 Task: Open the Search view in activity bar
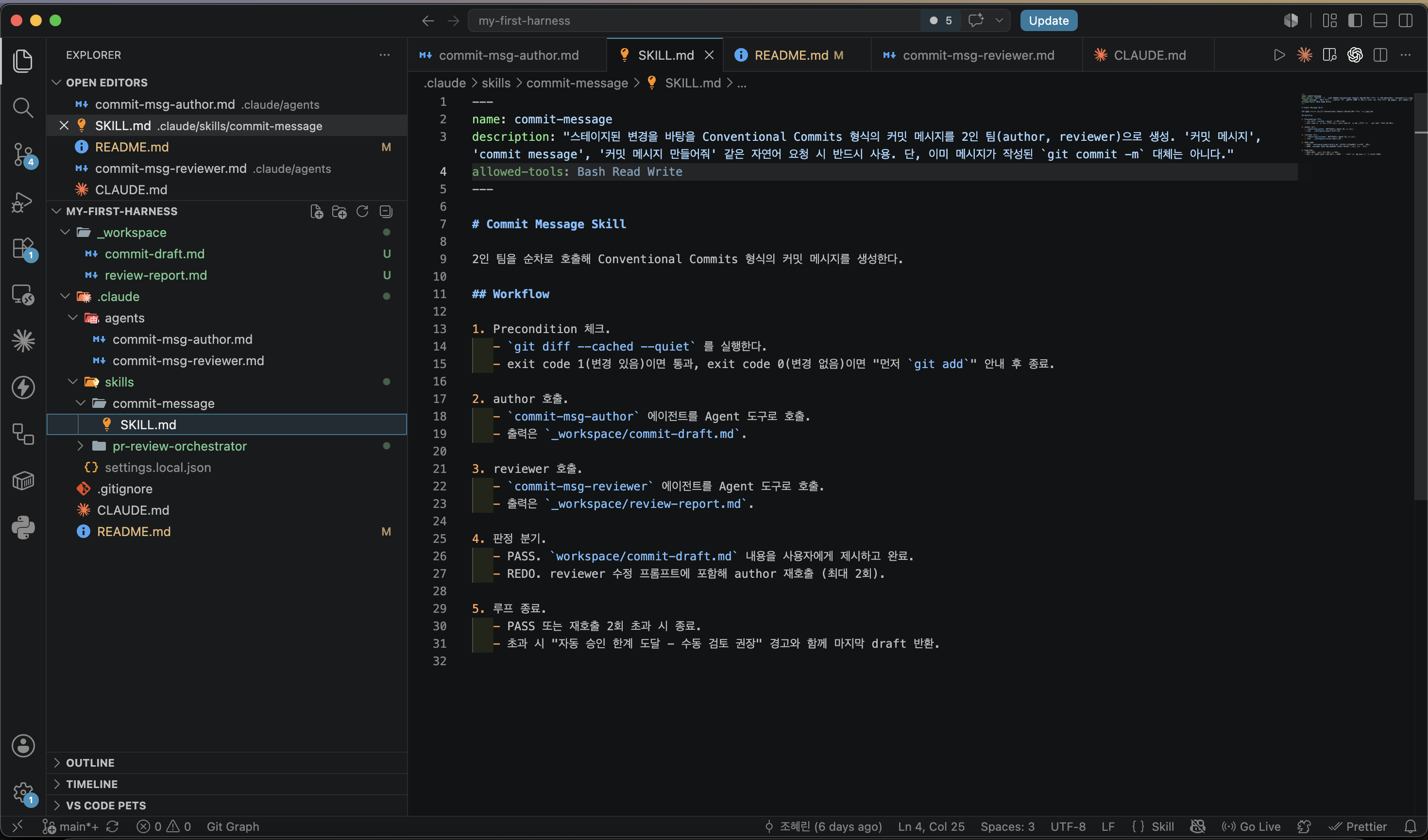[x=23, y=107]
